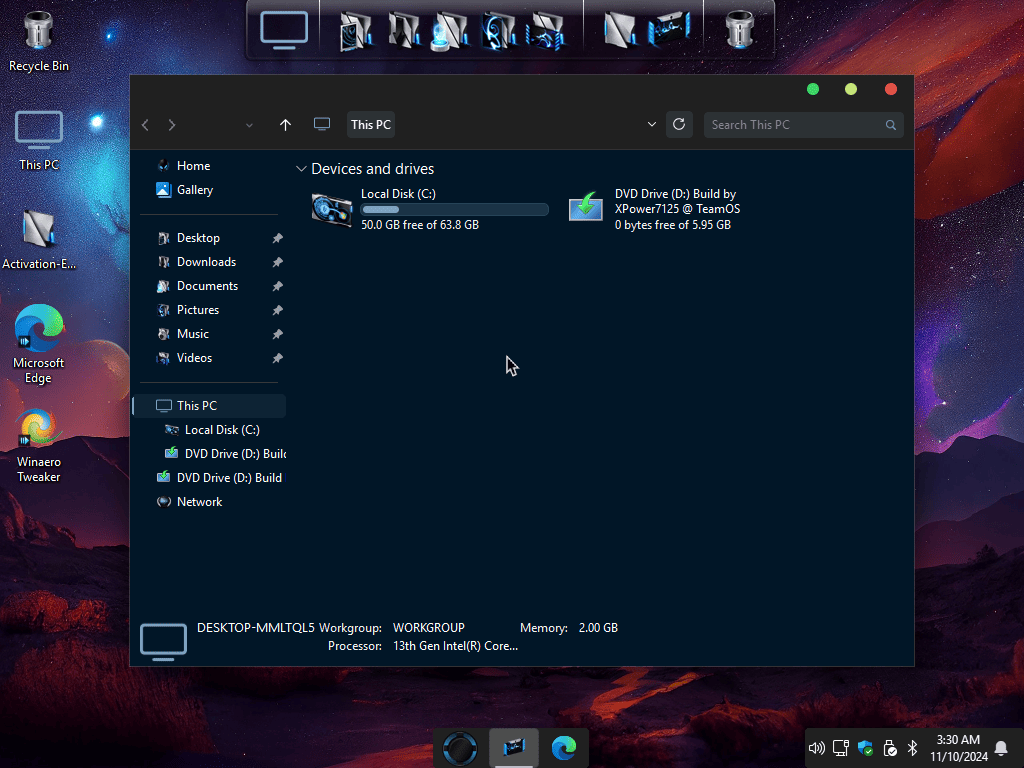Select Pictures in the sidebar

pos(197,310)
